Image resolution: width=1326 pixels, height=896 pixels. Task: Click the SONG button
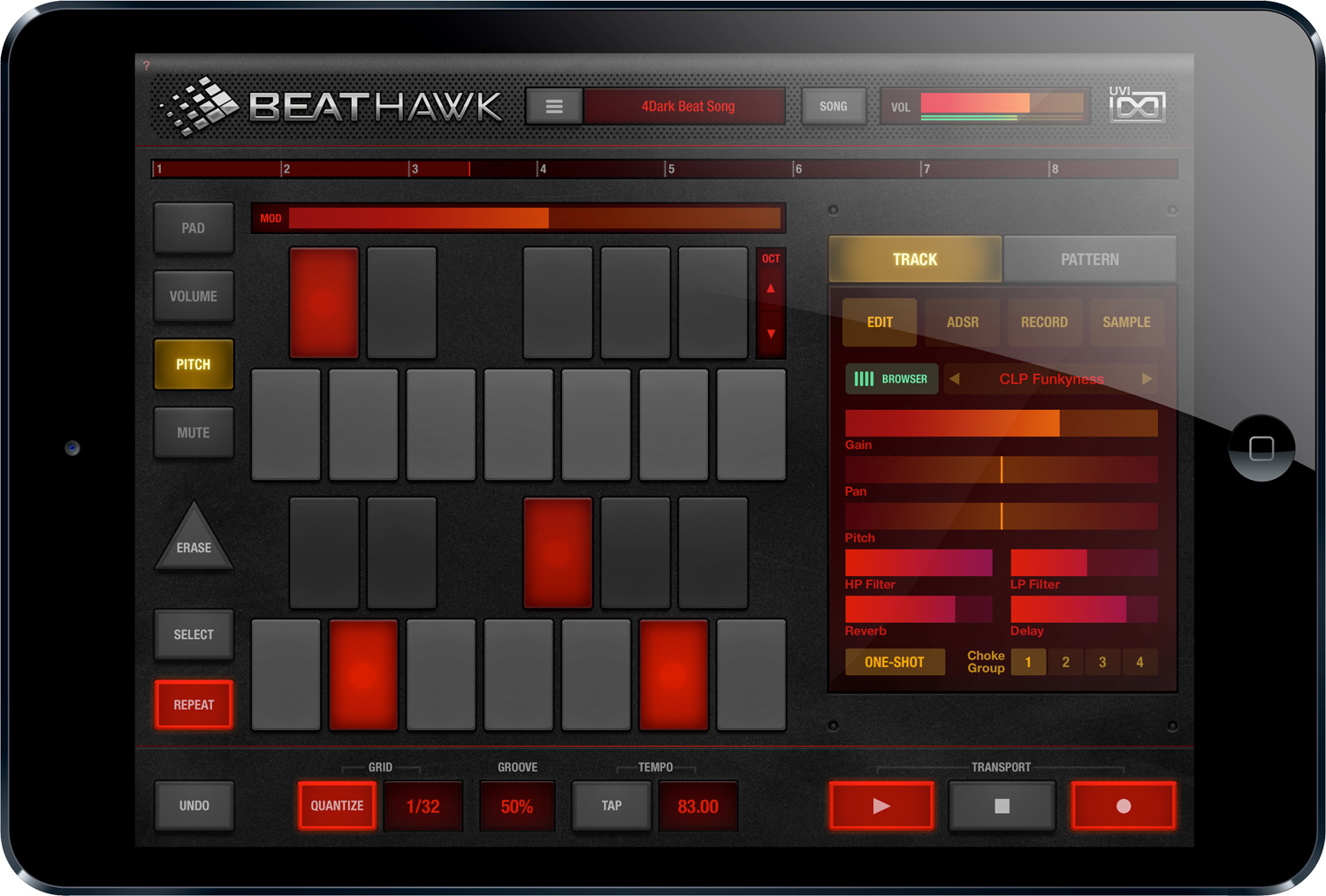834,106
